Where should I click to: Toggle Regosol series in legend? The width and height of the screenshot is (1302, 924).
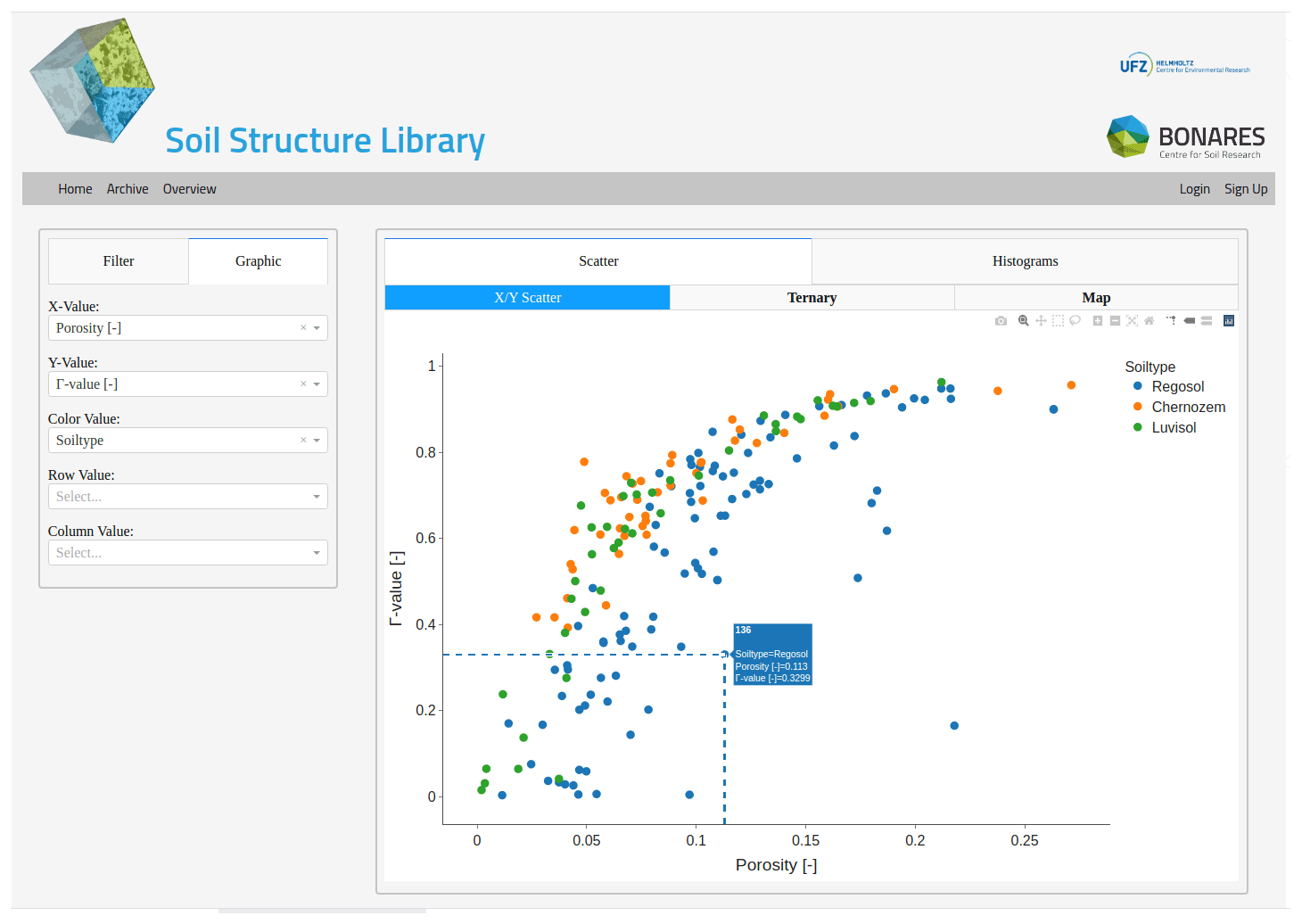pyautogui.click(x=1177, y=386)
